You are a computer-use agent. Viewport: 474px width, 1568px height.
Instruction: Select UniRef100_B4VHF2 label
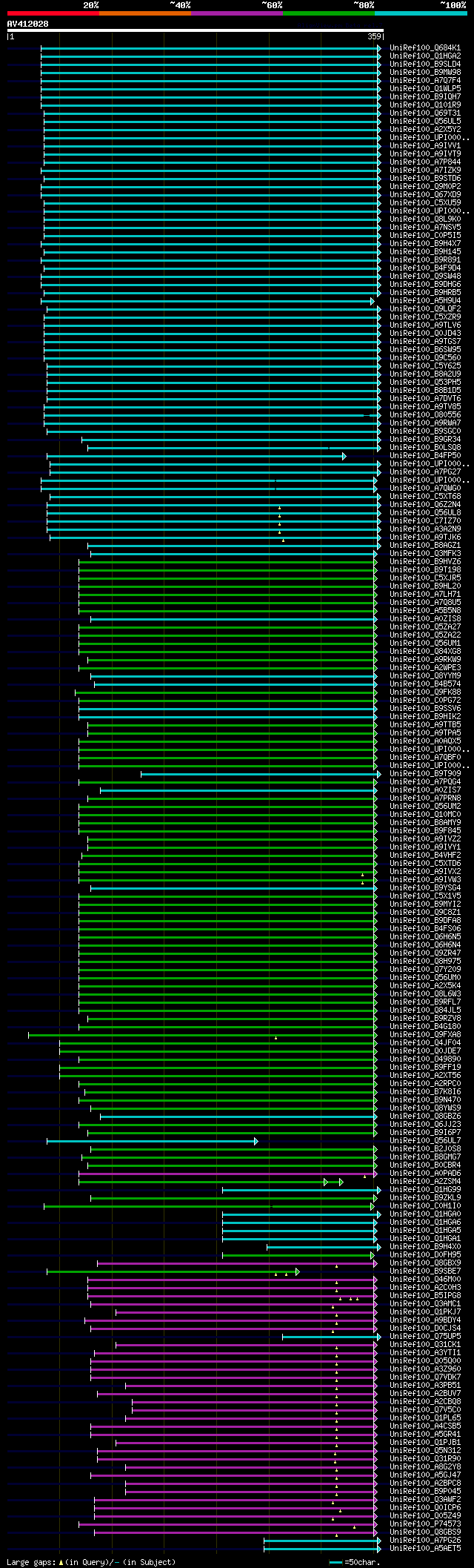point(425,855)
